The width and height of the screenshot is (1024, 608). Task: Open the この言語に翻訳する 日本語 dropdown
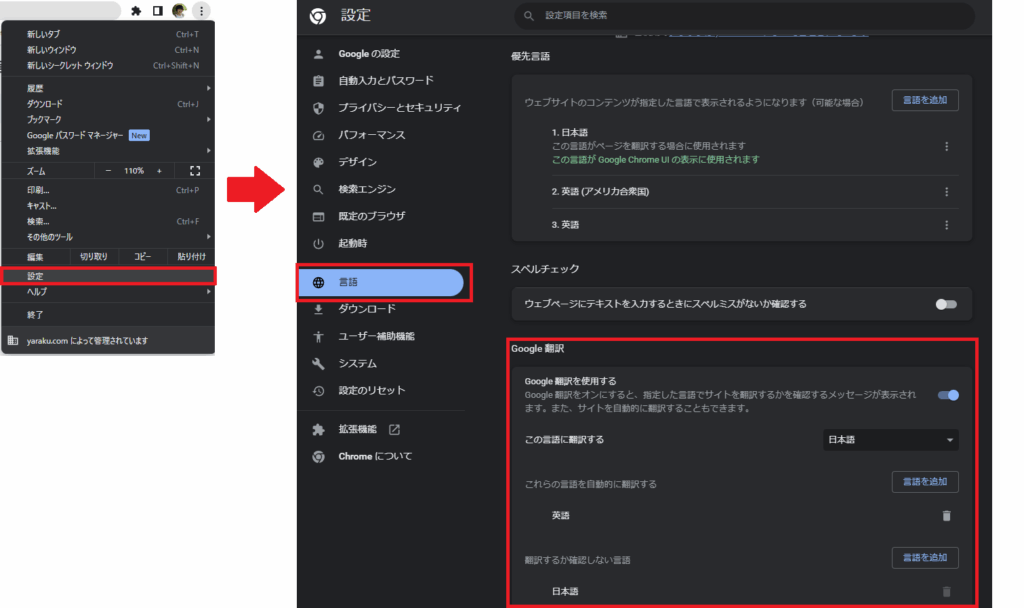890,440
